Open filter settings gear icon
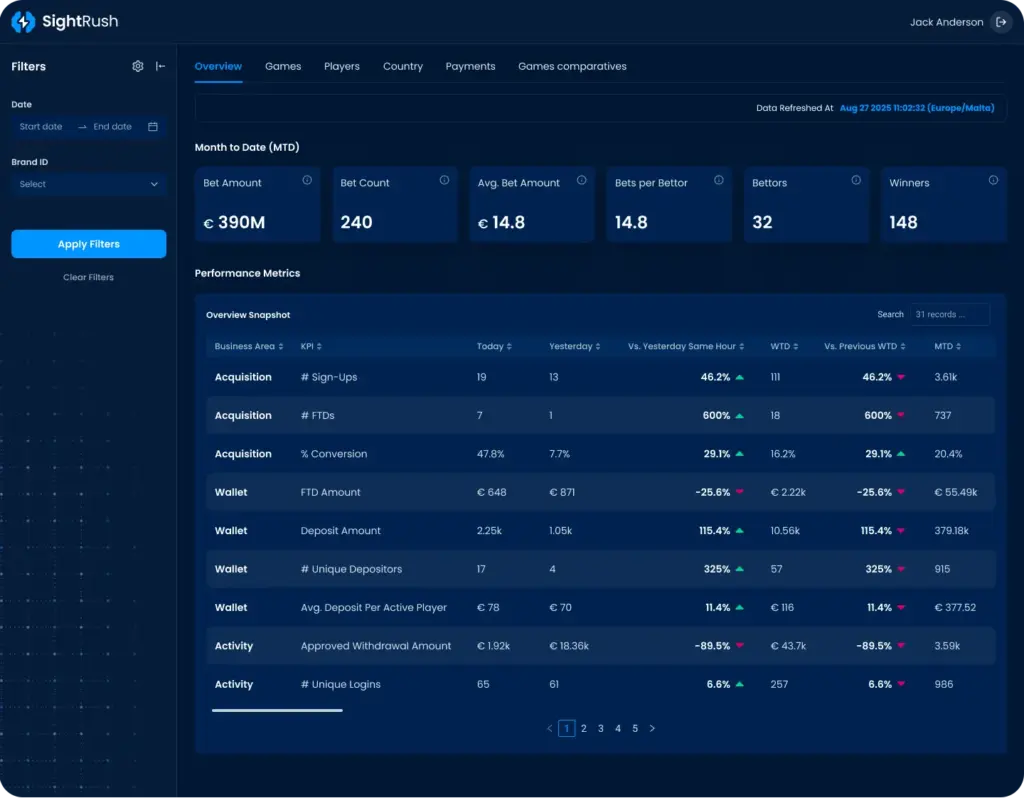The width and height of the screenshot is (1024, 798). point(138,66)
